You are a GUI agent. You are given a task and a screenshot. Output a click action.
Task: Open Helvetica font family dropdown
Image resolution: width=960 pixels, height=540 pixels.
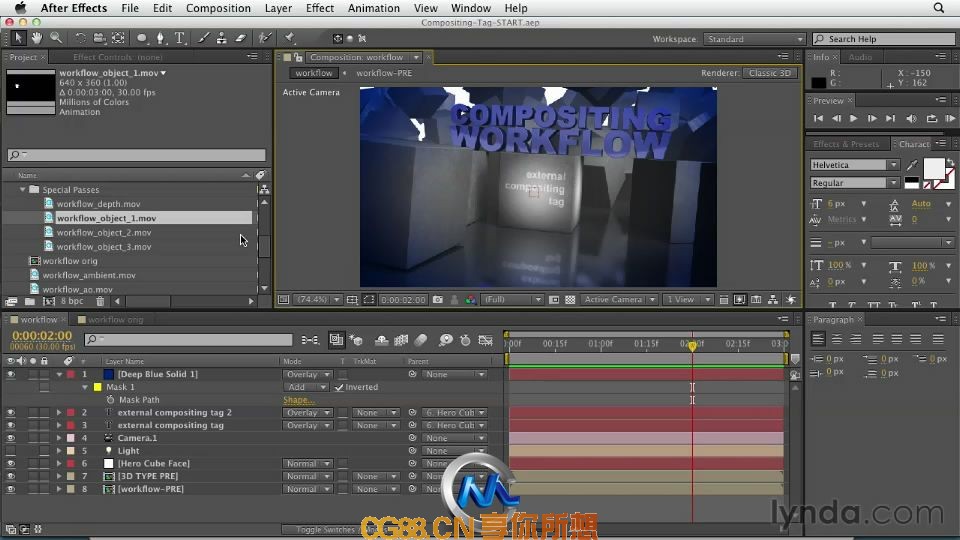tap(855, 165)
